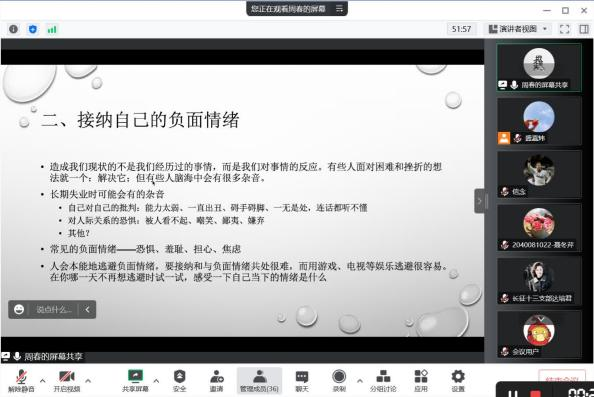Select the 信念 participant tile
Screen dimensions: 594x397
click(x=539, y=175)
